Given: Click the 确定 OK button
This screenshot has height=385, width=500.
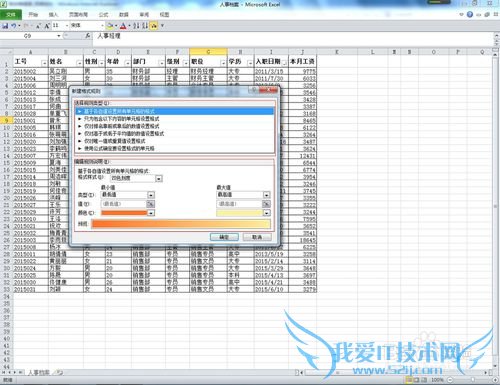Looking at the screenshot, I should 224,237.
